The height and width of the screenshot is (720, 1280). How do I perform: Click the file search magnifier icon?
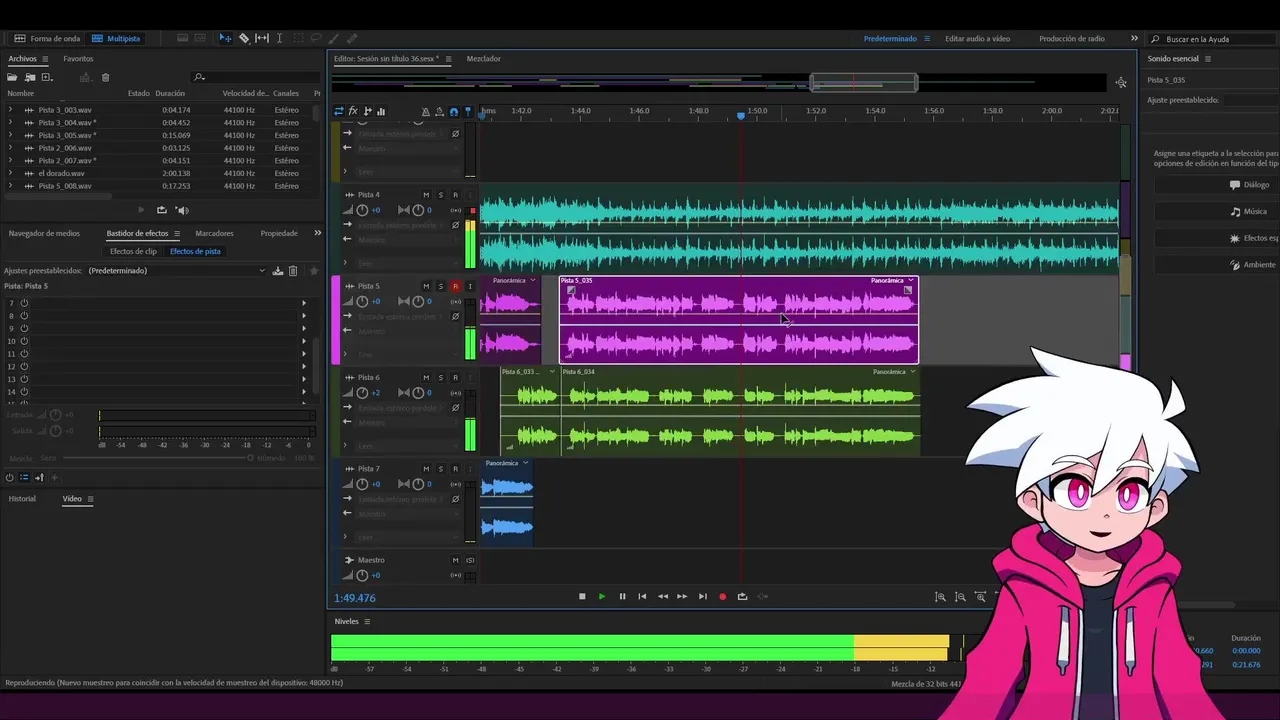(199, 77)
